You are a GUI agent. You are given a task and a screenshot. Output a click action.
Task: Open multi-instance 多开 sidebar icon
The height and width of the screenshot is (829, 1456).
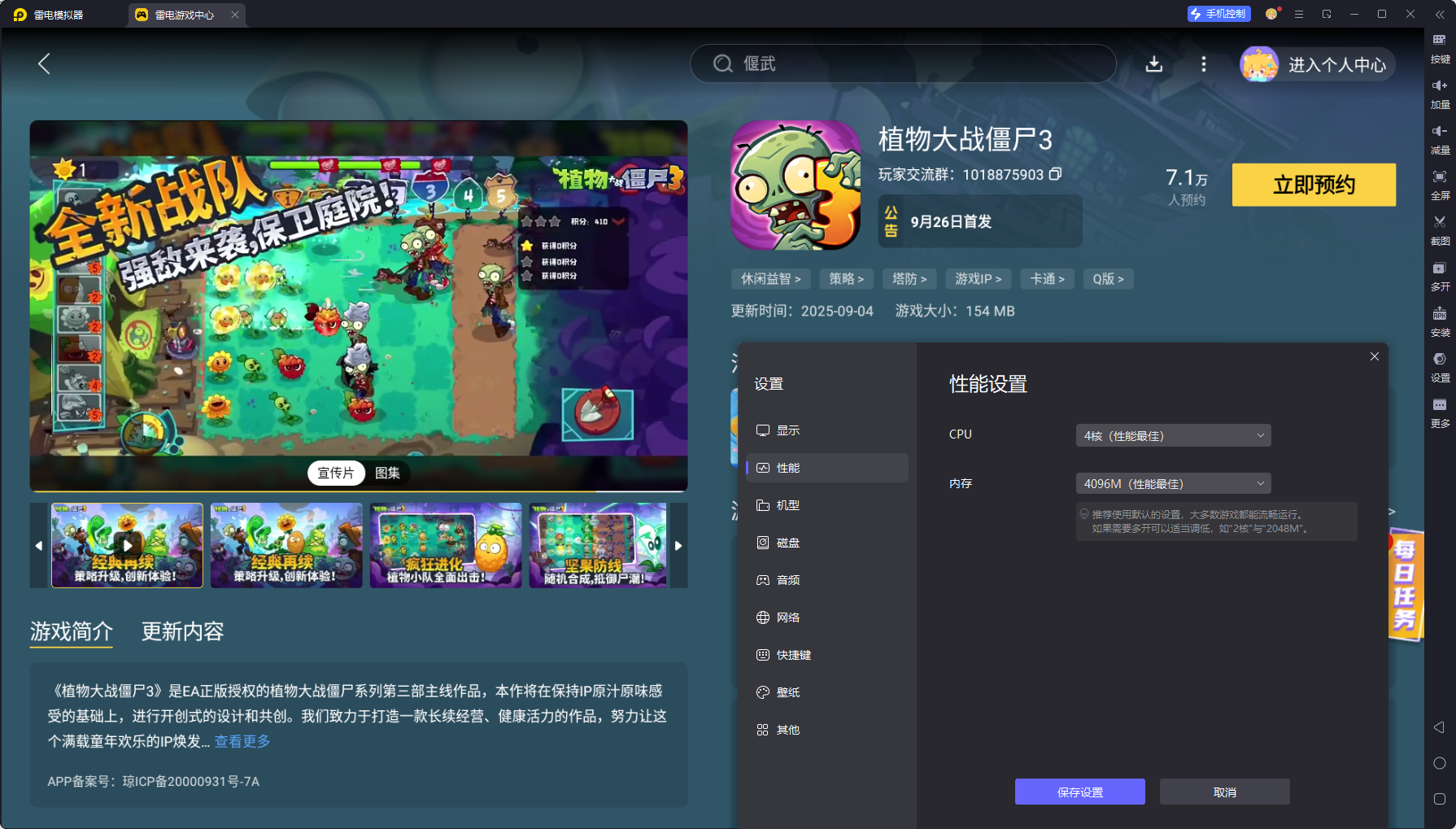coord(1440,277)
